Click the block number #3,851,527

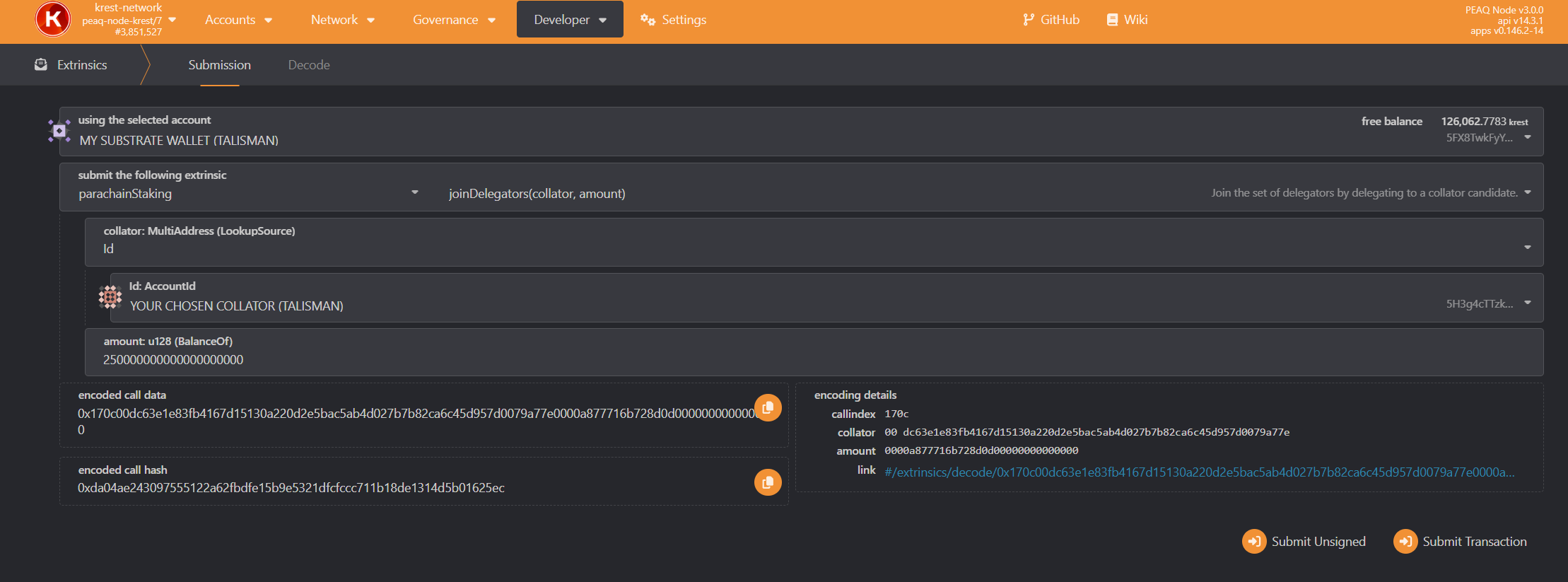point(139,32)
